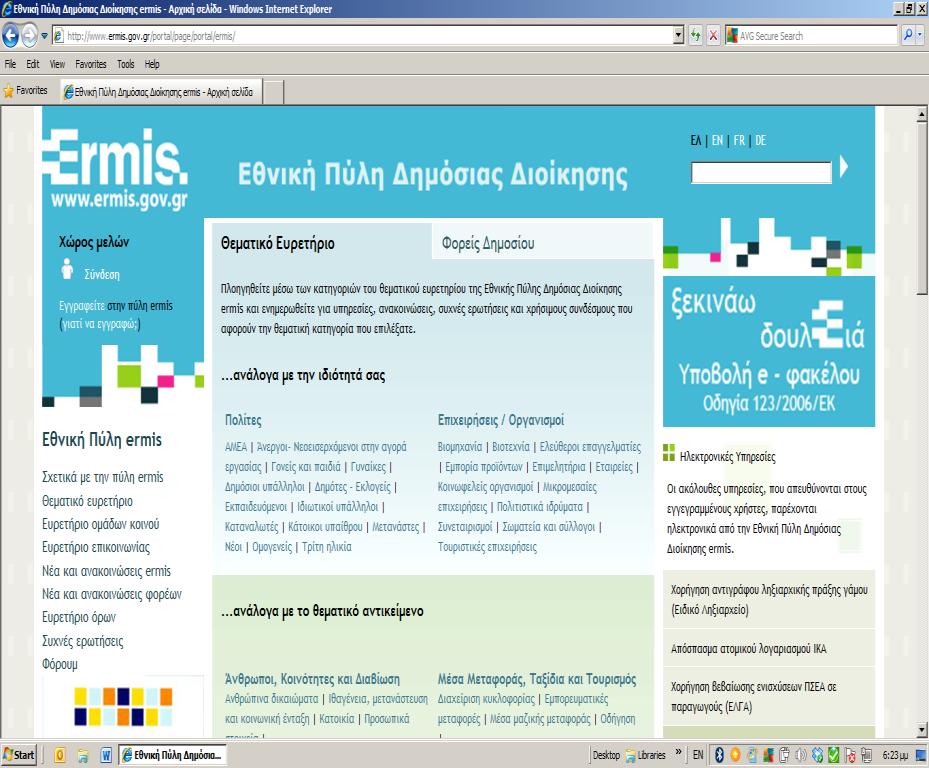Viewport: 929px width, 768px height.
Task: Click the Βιομηχανία link
Action: [x=460, y=447]
